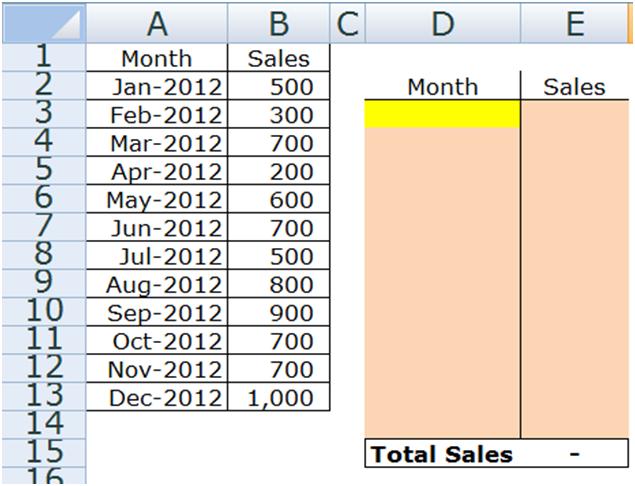635x486 pixels.
Task: Select row 14 header
Action: pyautogui.click(x=43, y=425)
